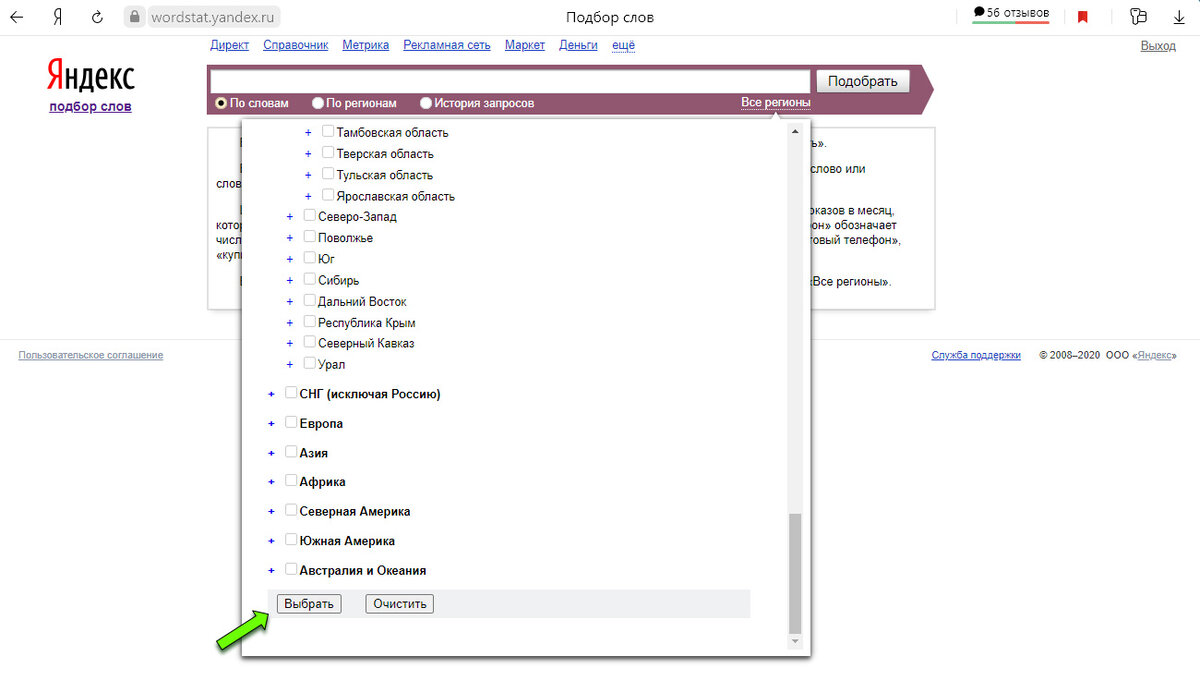Expand the Юг region with plus sign

tap(290, 259)
